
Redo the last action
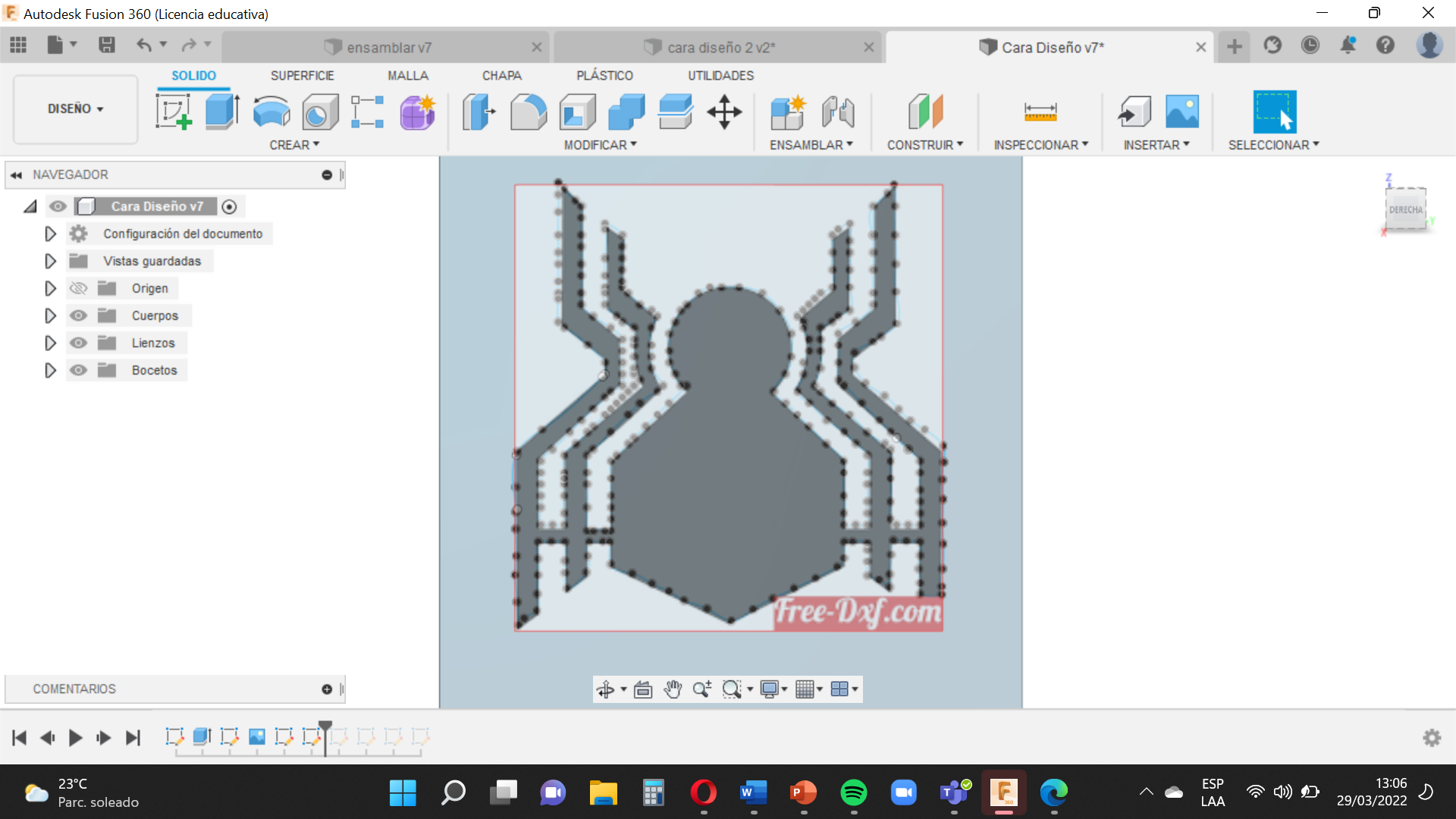click(188, 45)
